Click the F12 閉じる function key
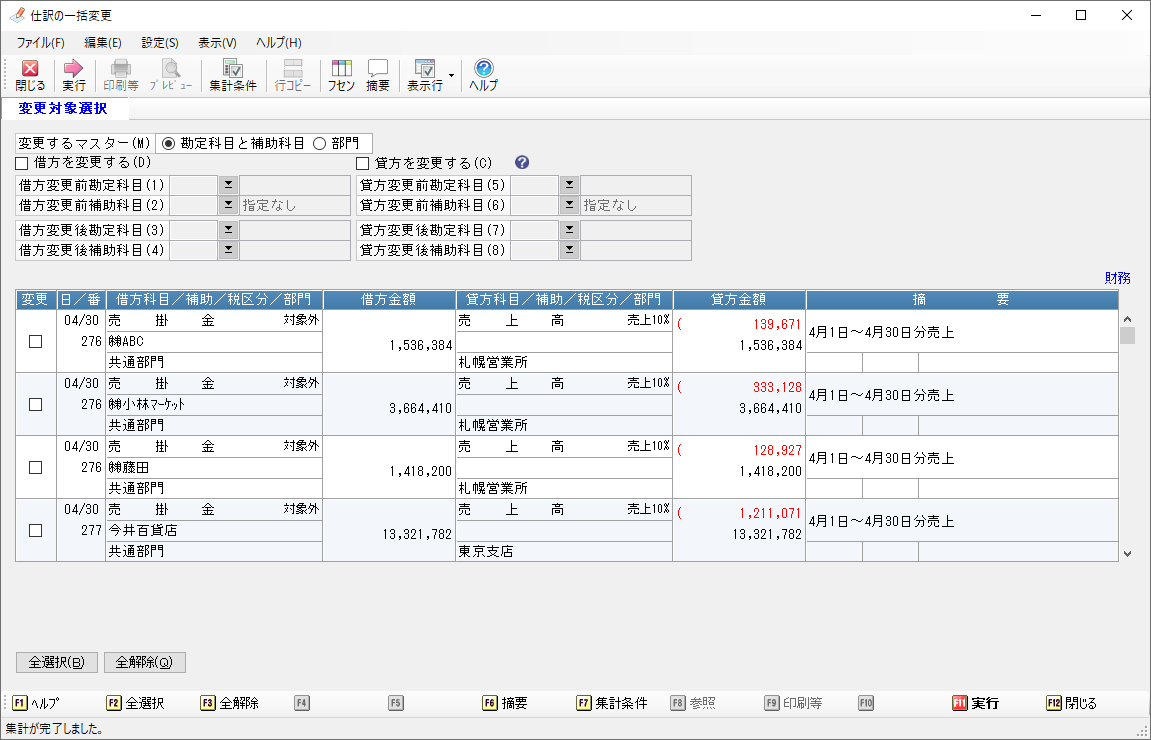This screenshot has height=740, width=1151. [1072, 703]
